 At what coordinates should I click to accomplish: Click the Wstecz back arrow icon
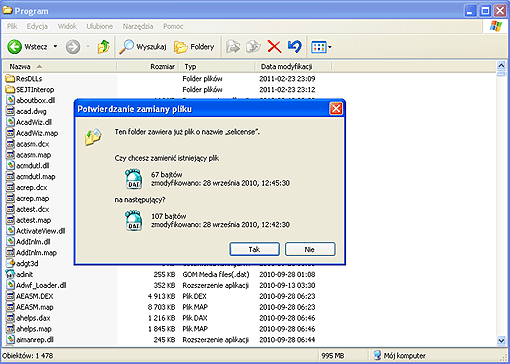click(x=14, y=47)
